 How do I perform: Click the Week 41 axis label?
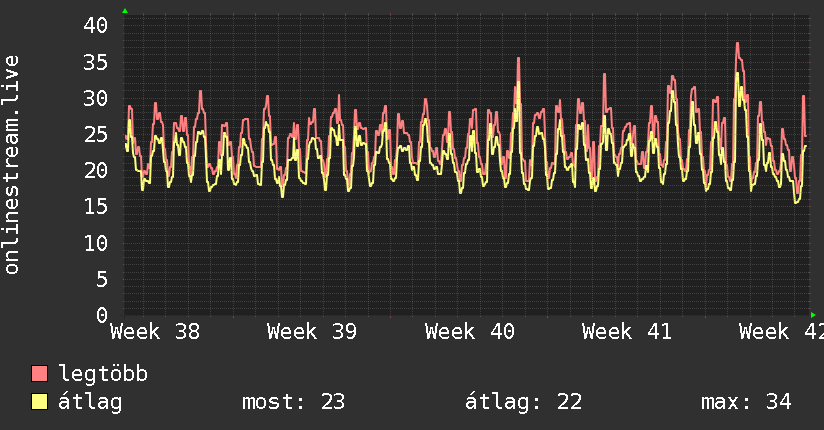click(x=627, y=332)
